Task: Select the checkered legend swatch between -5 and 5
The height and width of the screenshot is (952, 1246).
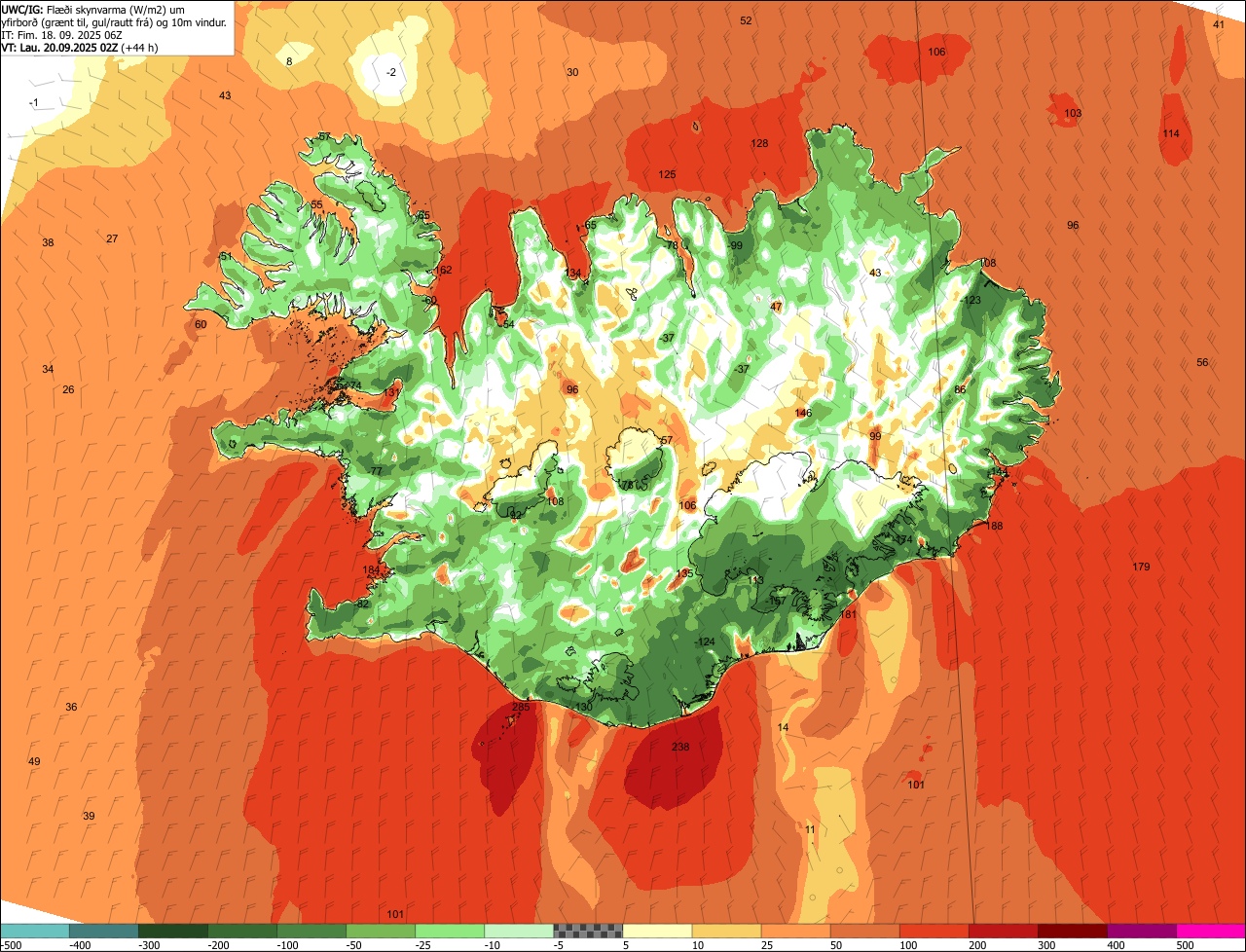Action: pos(588,930)
